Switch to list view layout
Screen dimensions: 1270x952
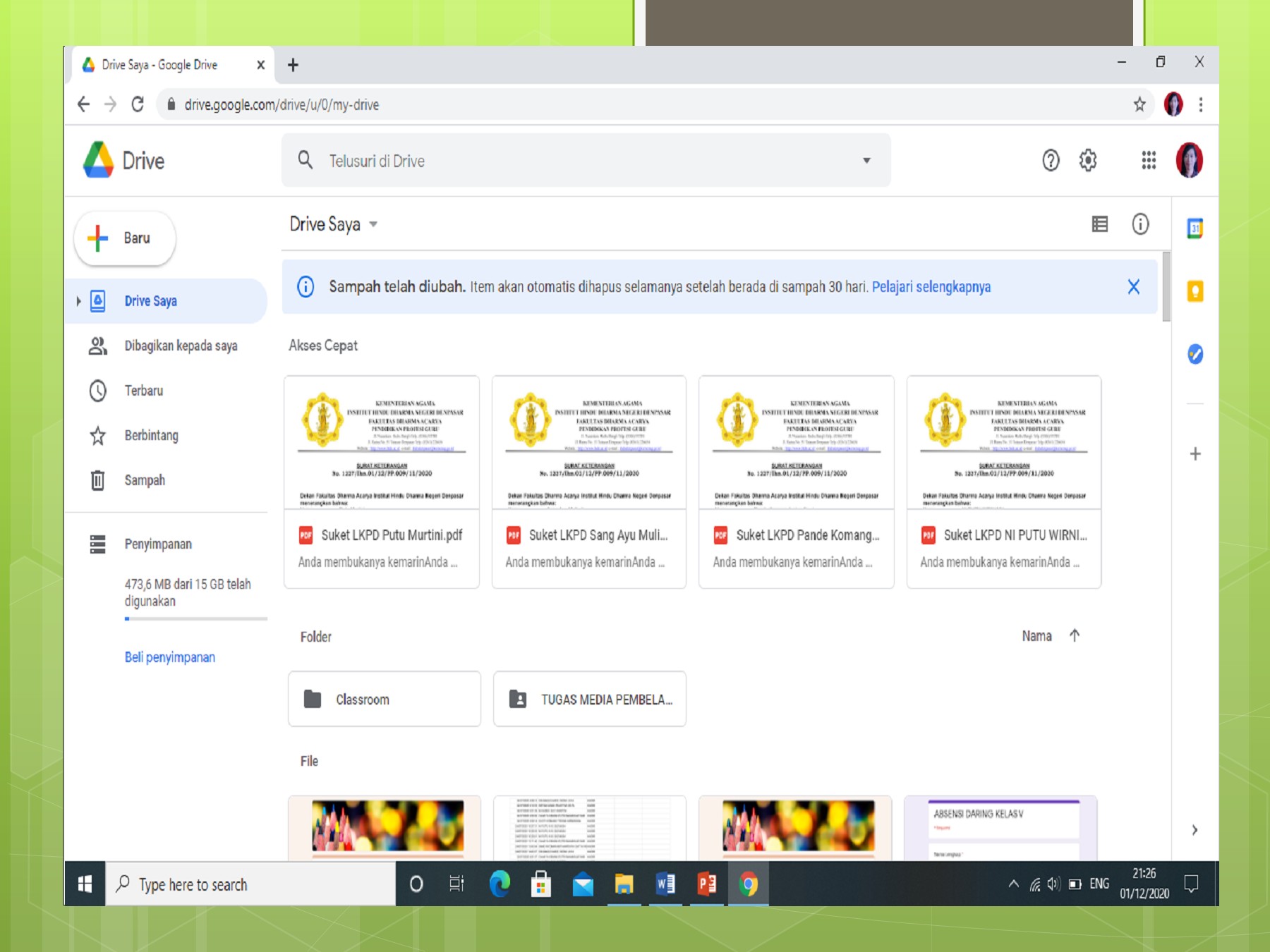(x=1099, y=224)
